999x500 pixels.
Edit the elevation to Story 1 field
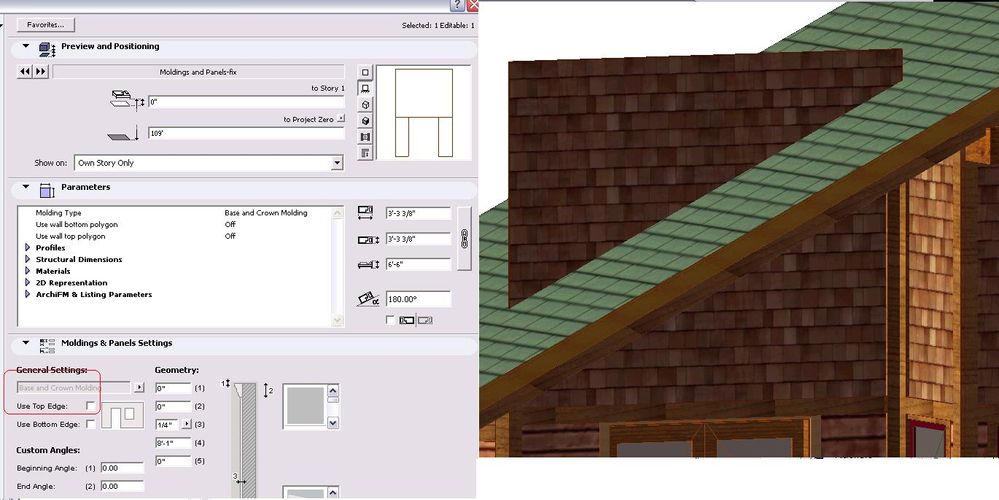point(246,102)
